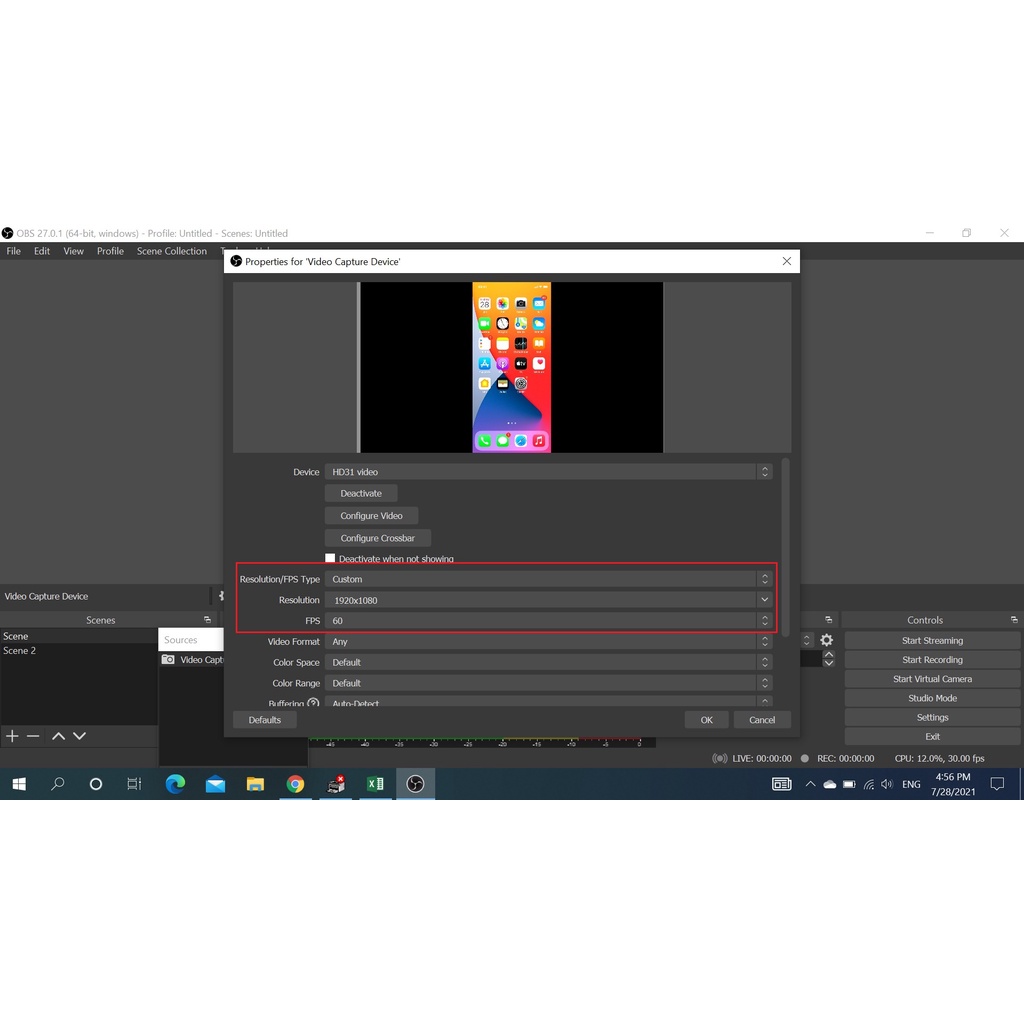Click the Buffering help question mark icon
This screenshot has height=1024, width=1024.
313,704
